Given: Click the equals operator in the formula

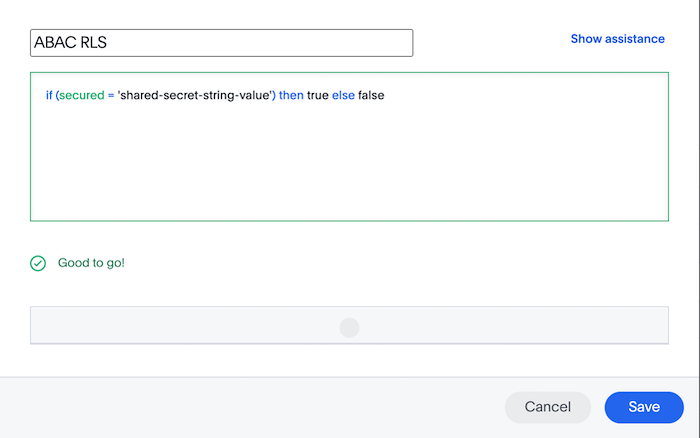Looking at the screenshot, I should tap(111, 95).
